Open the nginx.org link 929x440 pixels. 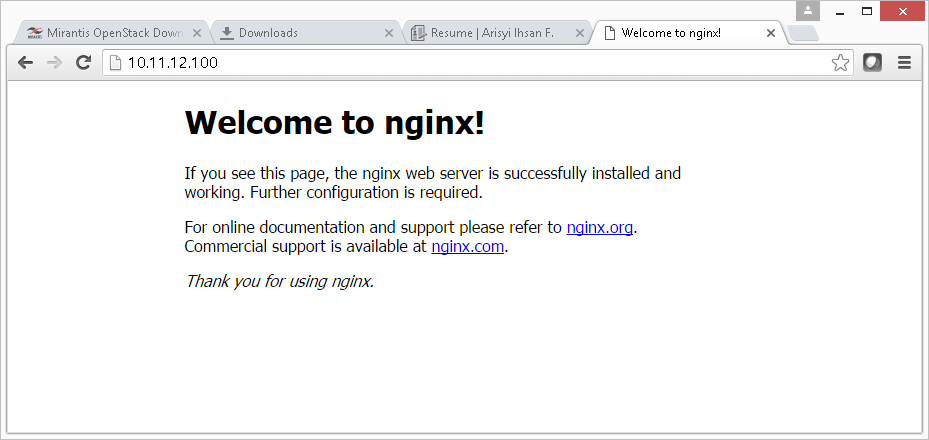pyautogui.click(x=600, y=227)
